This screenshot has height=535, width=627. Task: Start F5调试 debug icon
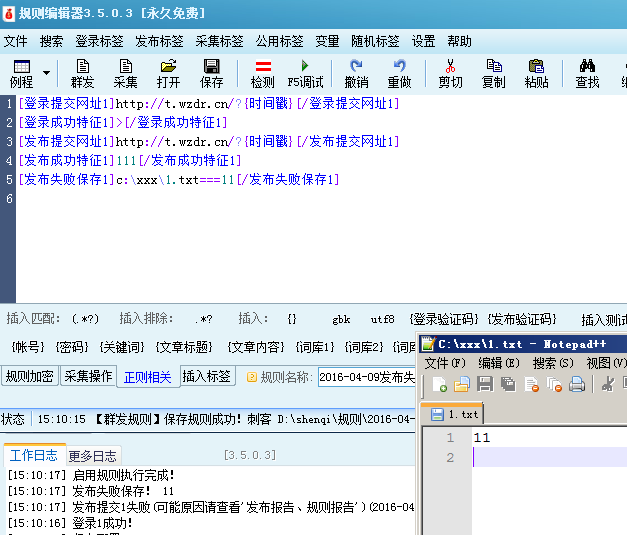(x=305, y=74)
